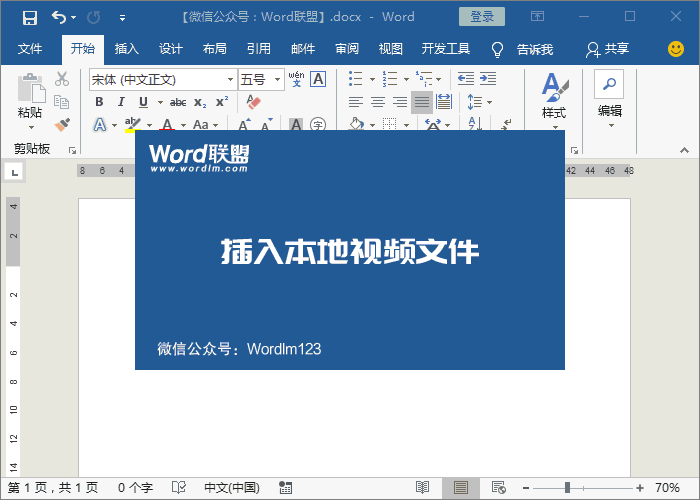Collapse the ribbon with the chevron

coord(684,150)
